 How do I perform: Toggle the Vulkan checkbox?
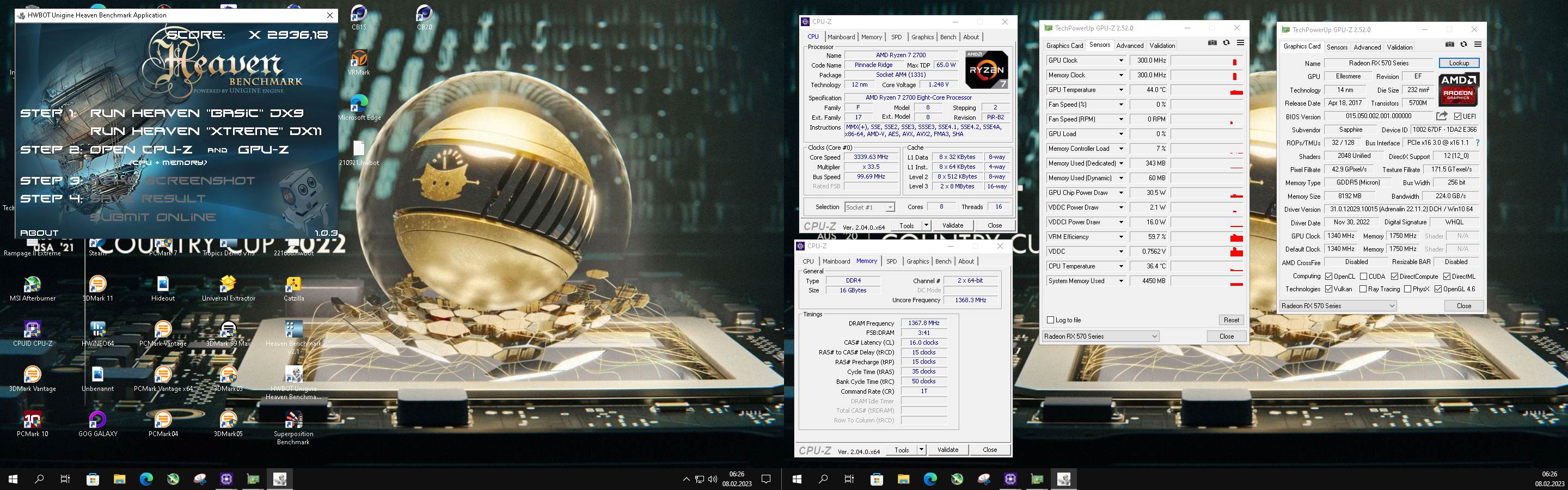click(x=1329, y=289)
